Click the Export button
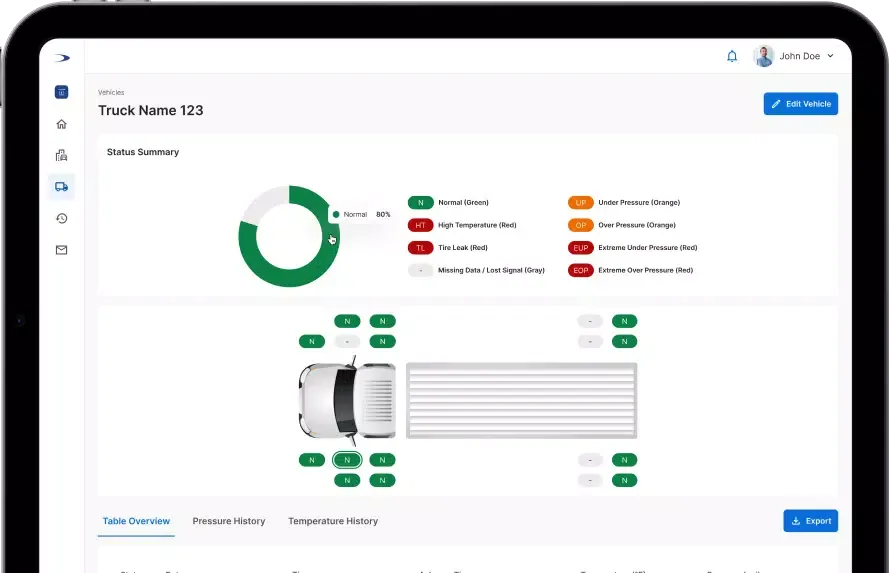889x573 pixels. click(810, 521)
